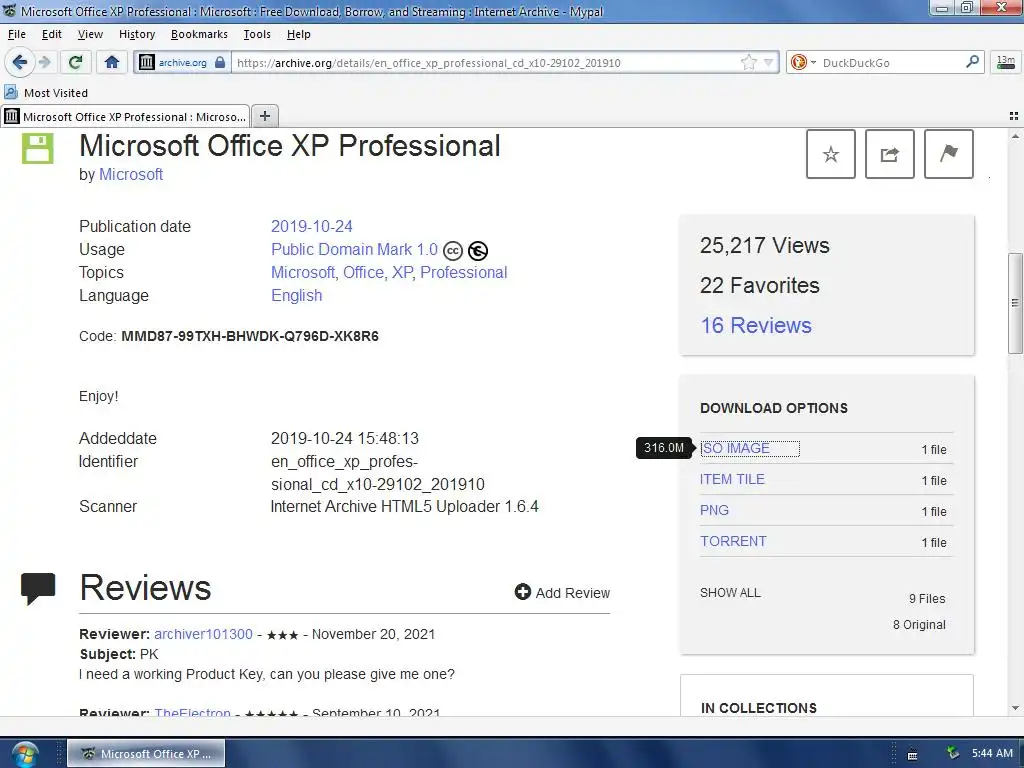The width and height of the screenshot is (1024, 768).
Task: Open the DuckDuckGo search engine selector
Action: click(x=803, y=63)
